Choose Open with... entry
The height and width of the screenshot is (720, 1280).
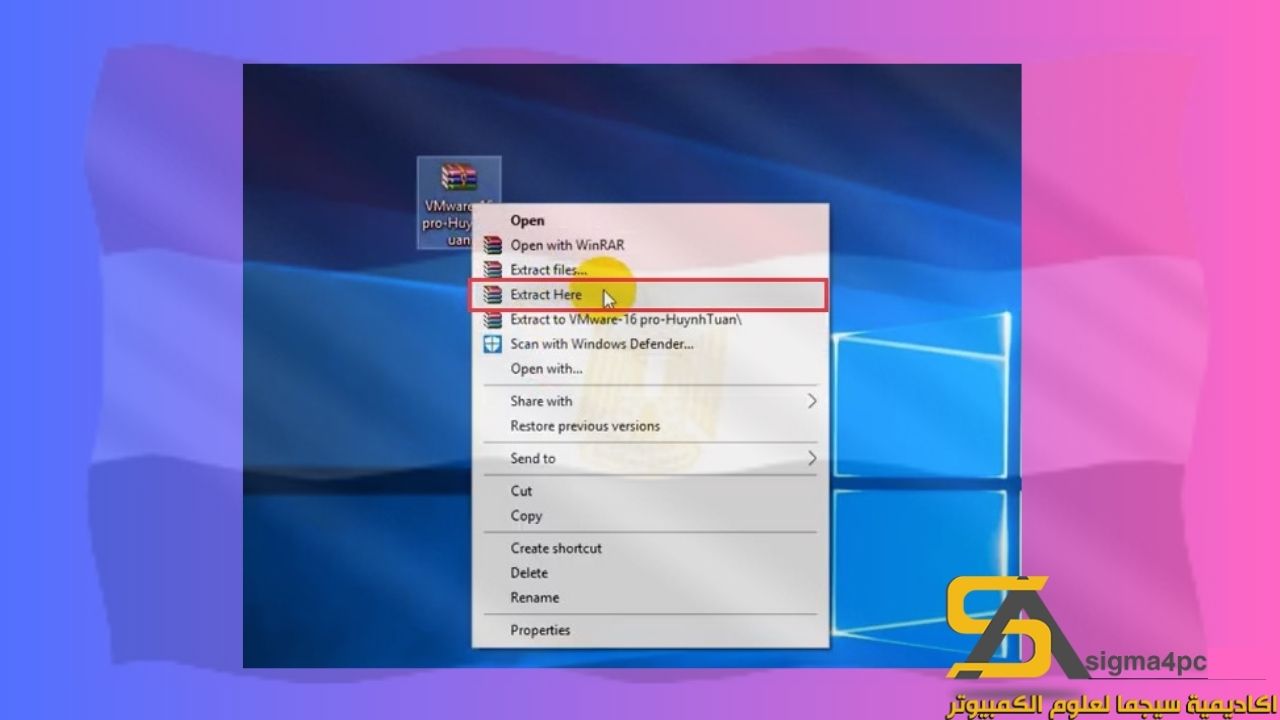546,369
